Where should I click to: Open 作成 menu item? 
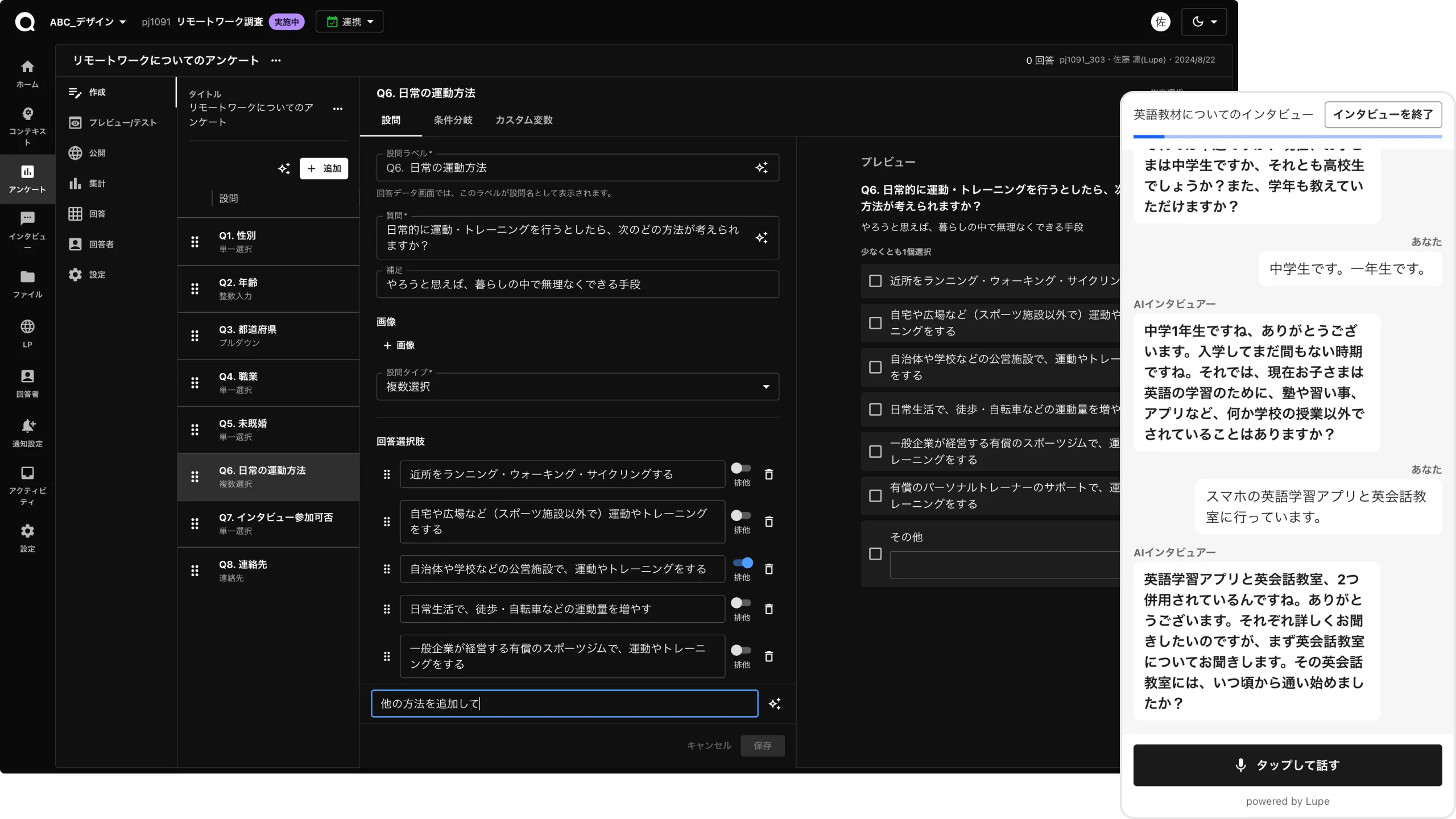pos(118,92)
